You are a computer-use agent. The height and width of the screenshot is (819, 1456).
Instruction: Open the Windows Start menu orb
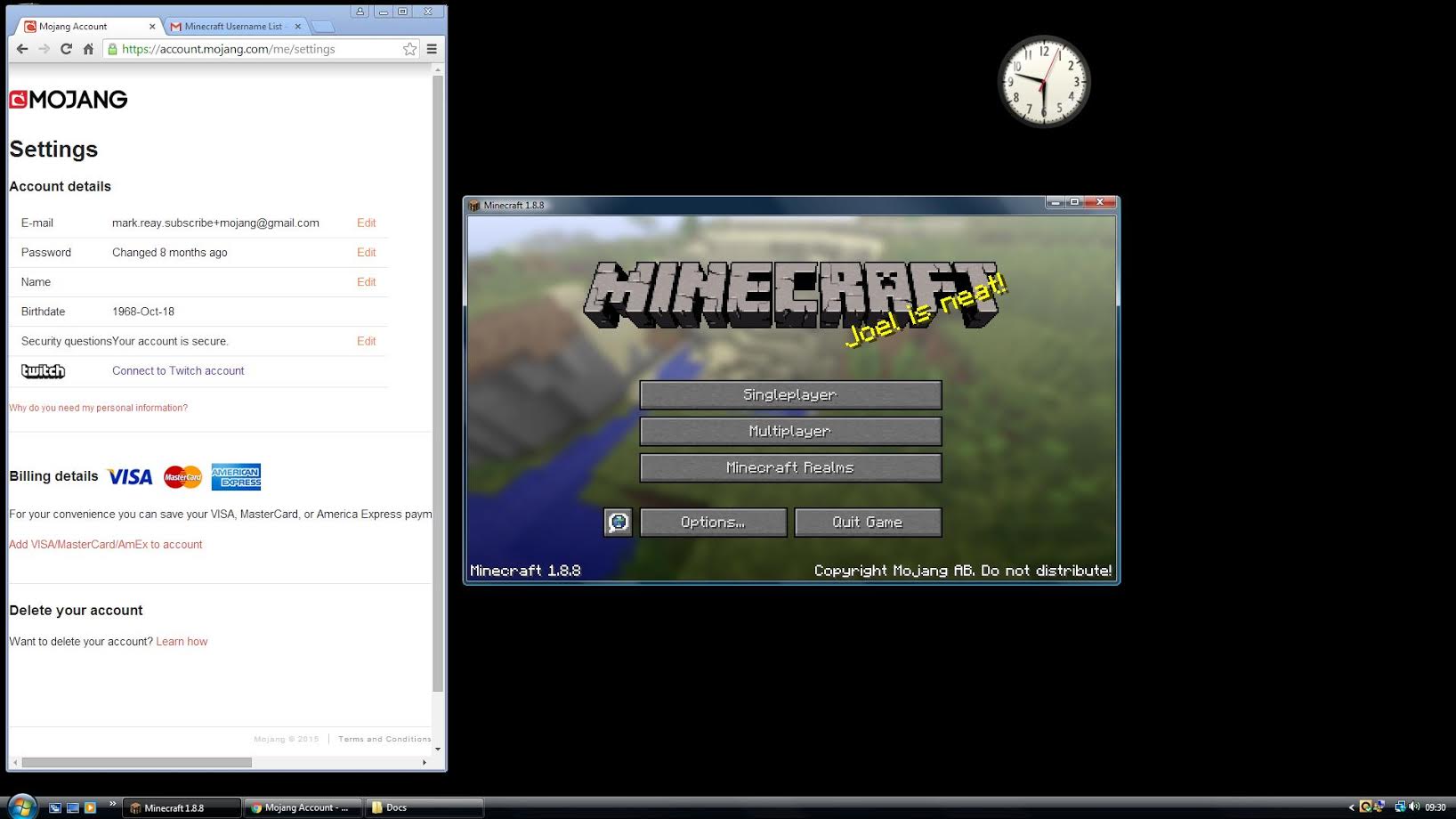20,807
